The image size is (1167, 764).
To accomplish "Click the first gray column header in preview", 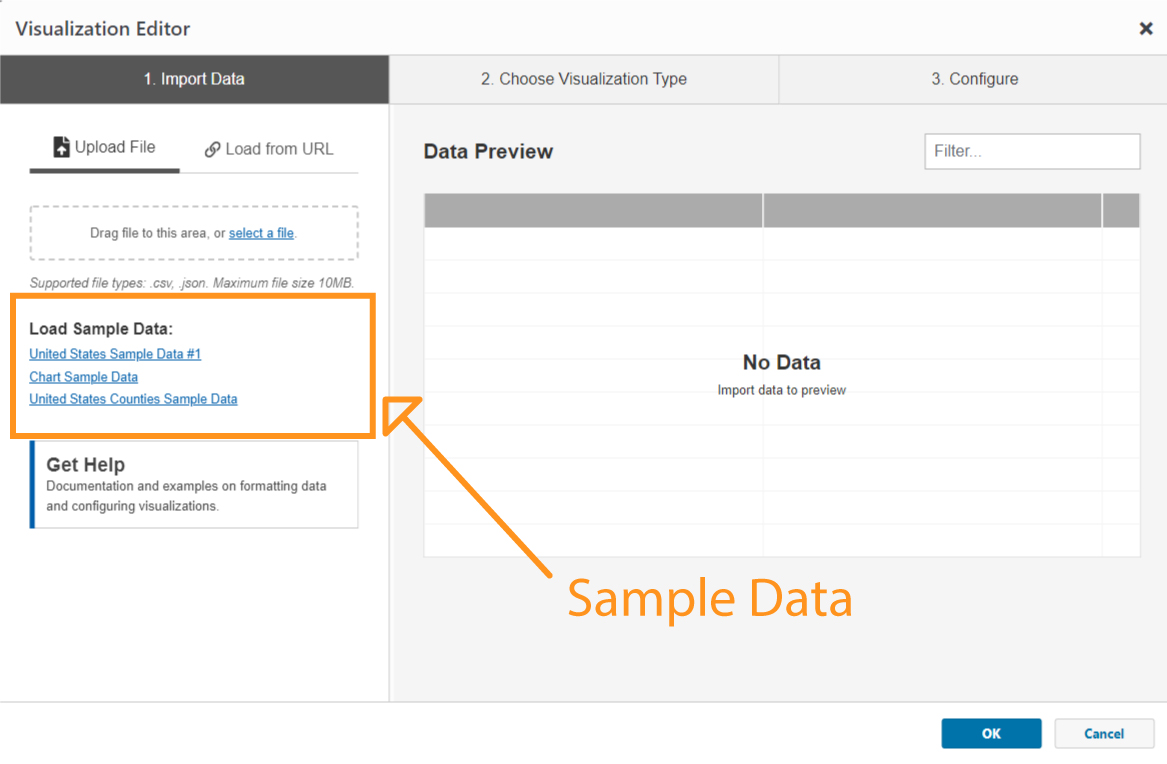I will 593,210.
